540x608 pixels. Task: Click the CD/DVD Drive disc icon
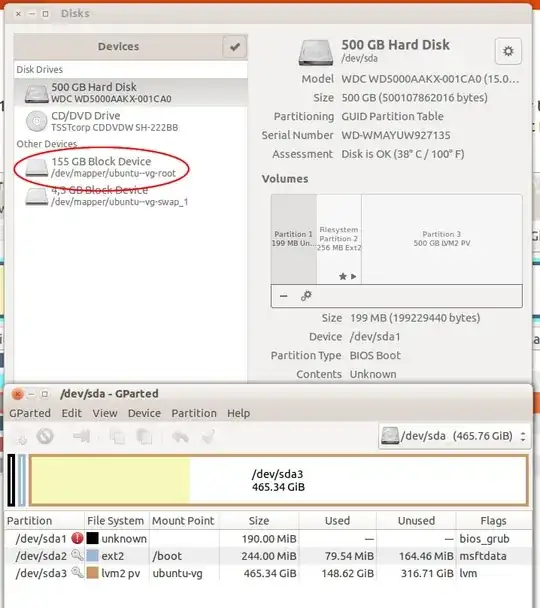coord(36,121)
